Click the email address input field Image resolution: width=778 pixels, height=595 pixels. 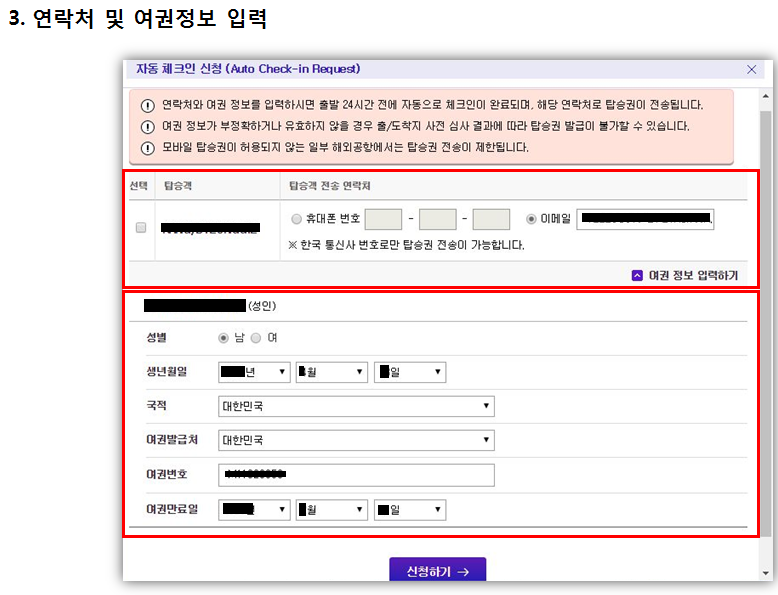(x=645, y=219)
